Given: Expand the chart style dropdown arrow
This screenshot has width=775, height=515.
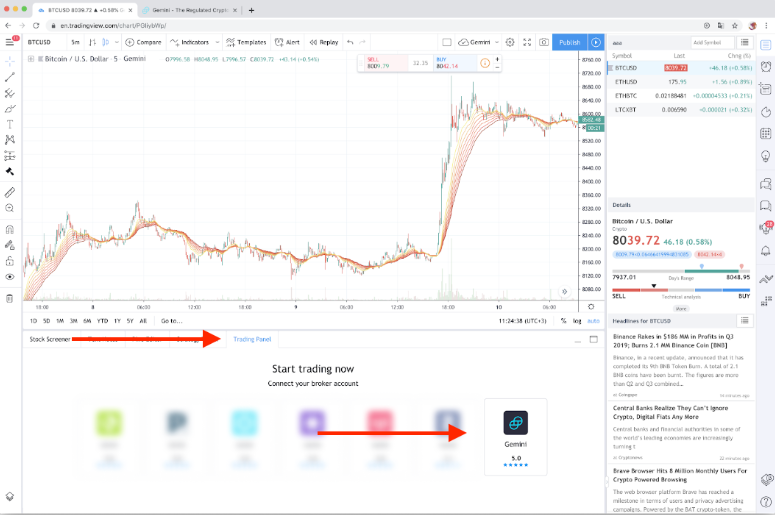Looking at the screenshot, I should click(x=117, y=43).
